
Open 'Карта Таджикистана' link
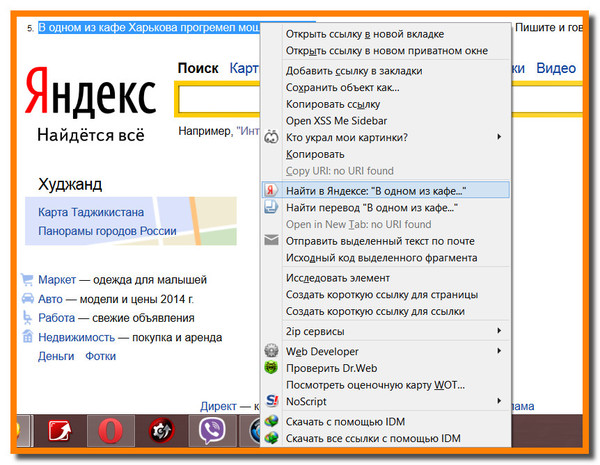point(91,212)
